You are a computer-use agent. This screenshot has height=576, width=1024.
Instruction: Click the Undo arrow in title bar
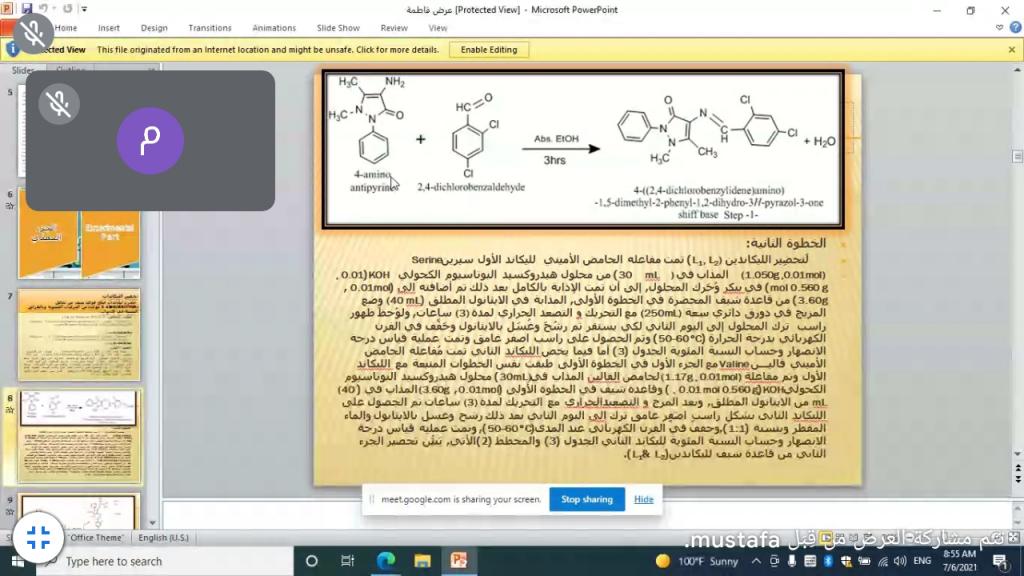pyautogui.click(x=42, y=9)
